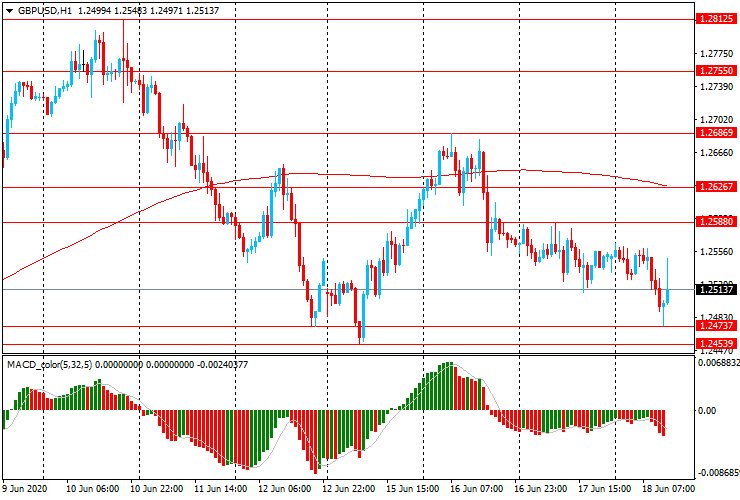The image size is (740, 500).
Task: Open the chart menu triangle beside GBPUSD,H1
Action: coord(9,11)
